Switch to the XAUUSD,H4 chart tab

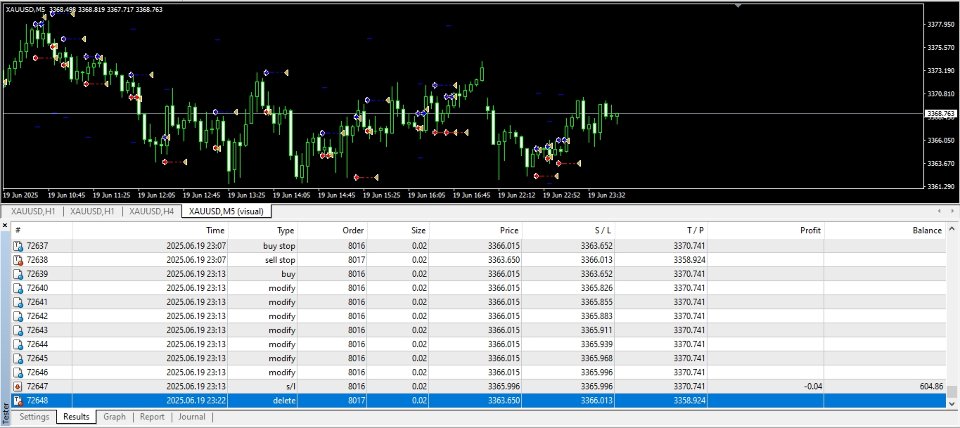(152, 211)
